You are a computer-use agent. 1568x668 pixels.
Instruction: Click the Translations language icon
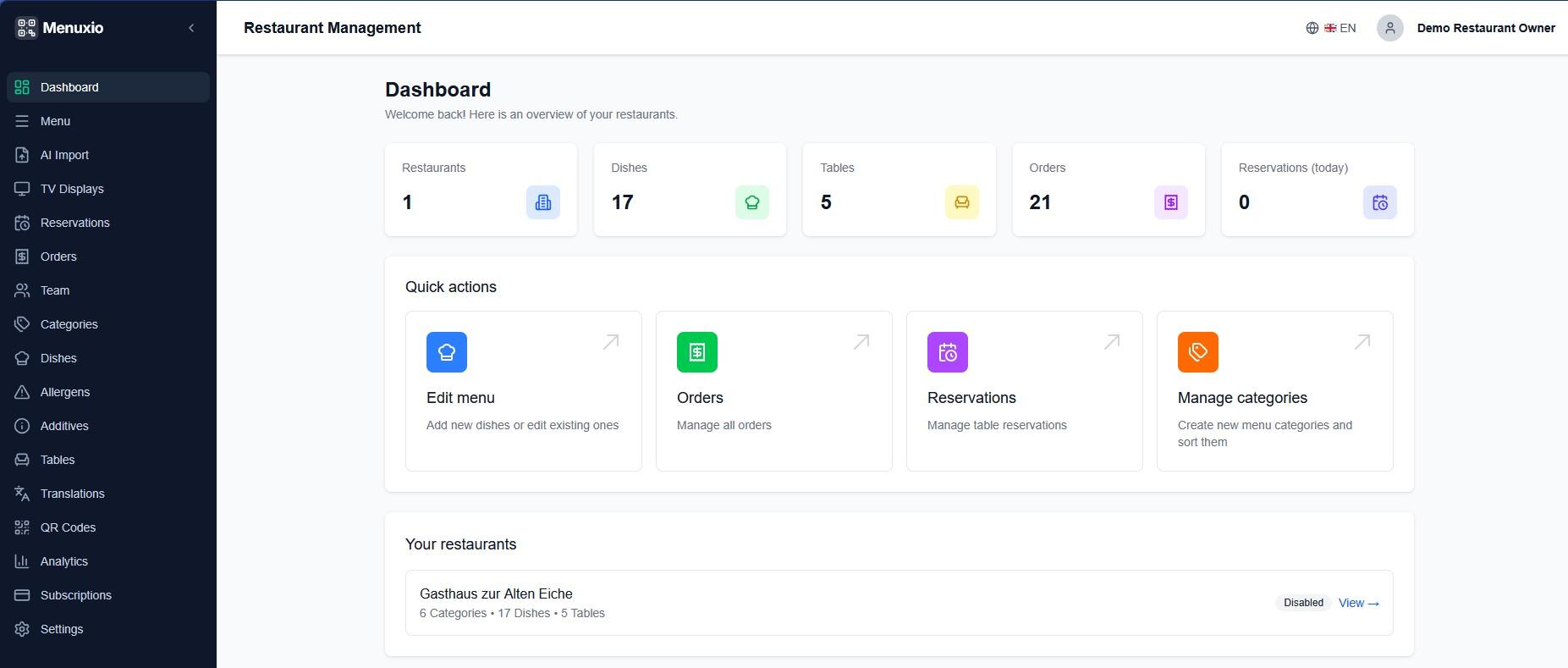click(x=22, y=494)
